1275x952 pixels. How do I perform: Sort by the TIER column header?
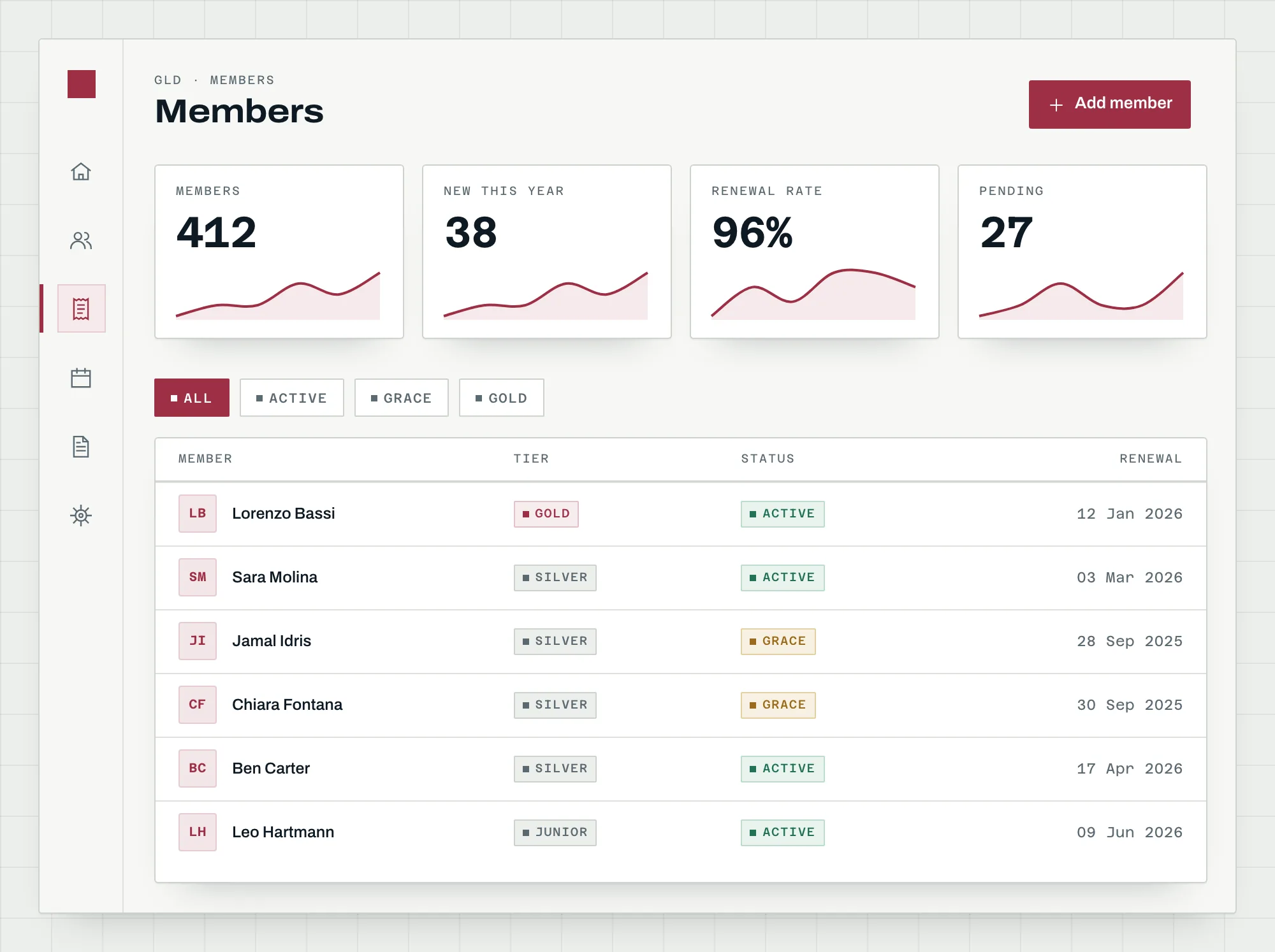[532, 459]
